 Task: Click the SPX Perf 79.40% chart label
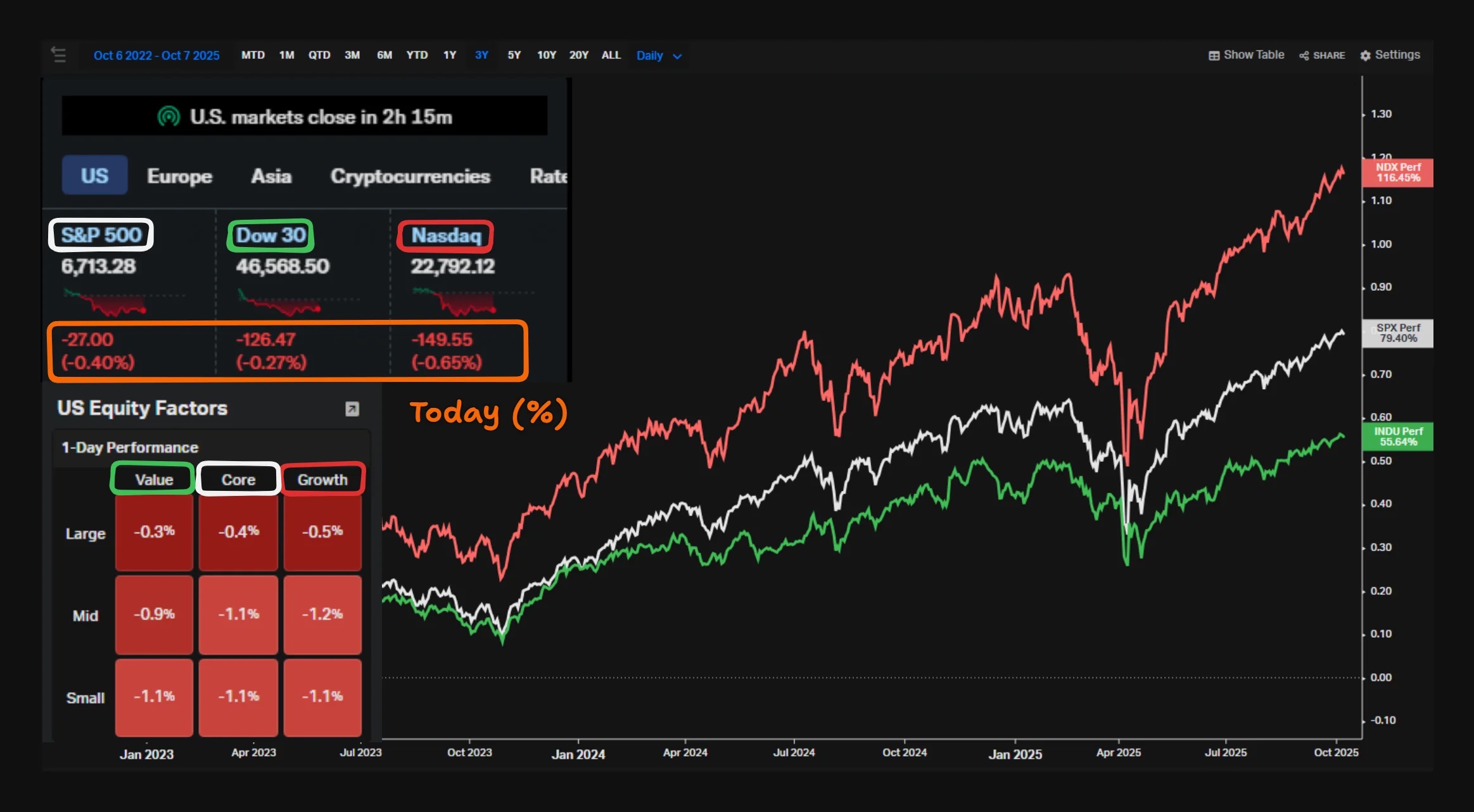coord(1398,333)
